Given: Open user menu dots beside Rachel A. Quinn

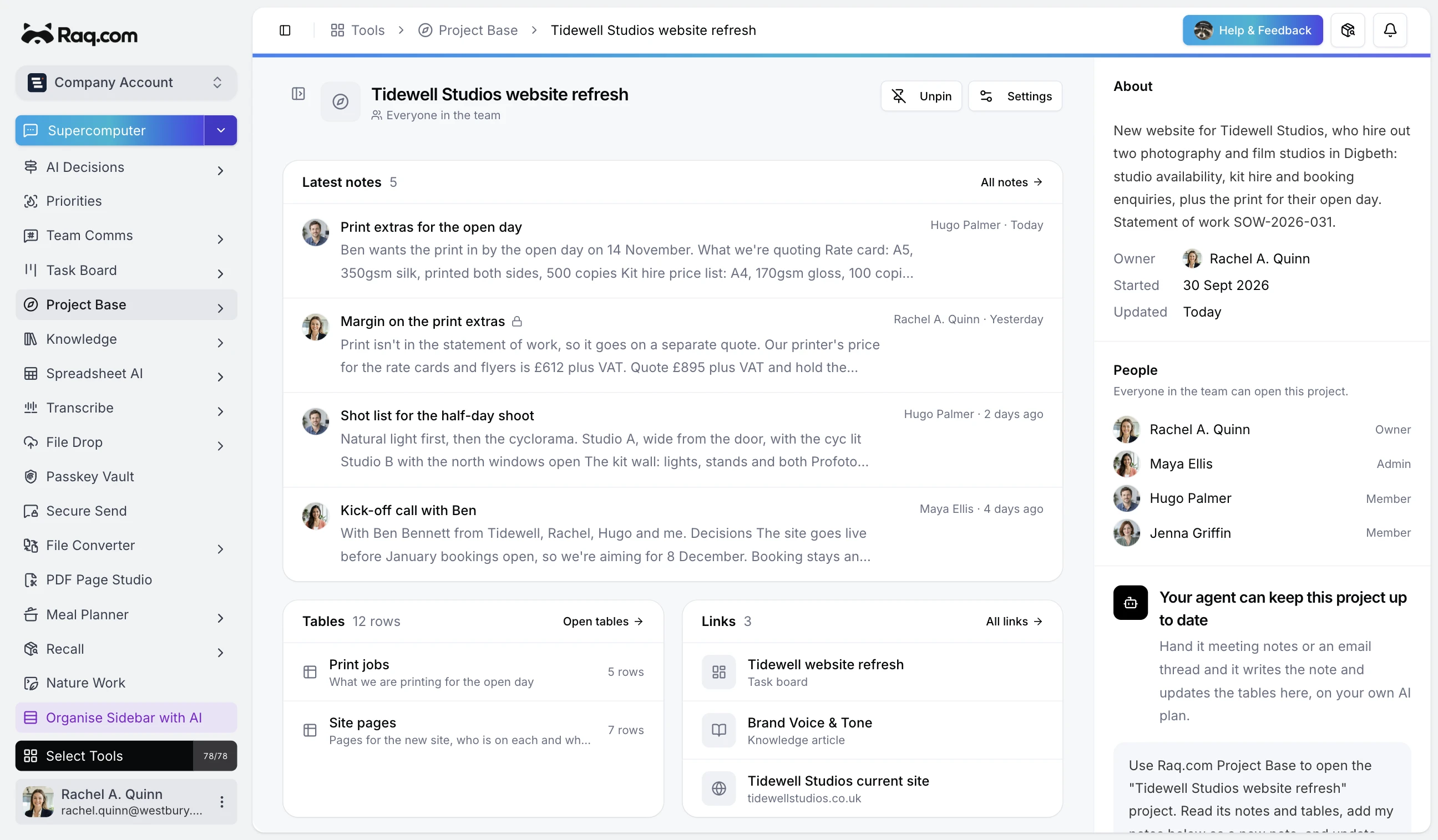Looking at the screenshot, I should pyautogui.click(x=221, y=801).
